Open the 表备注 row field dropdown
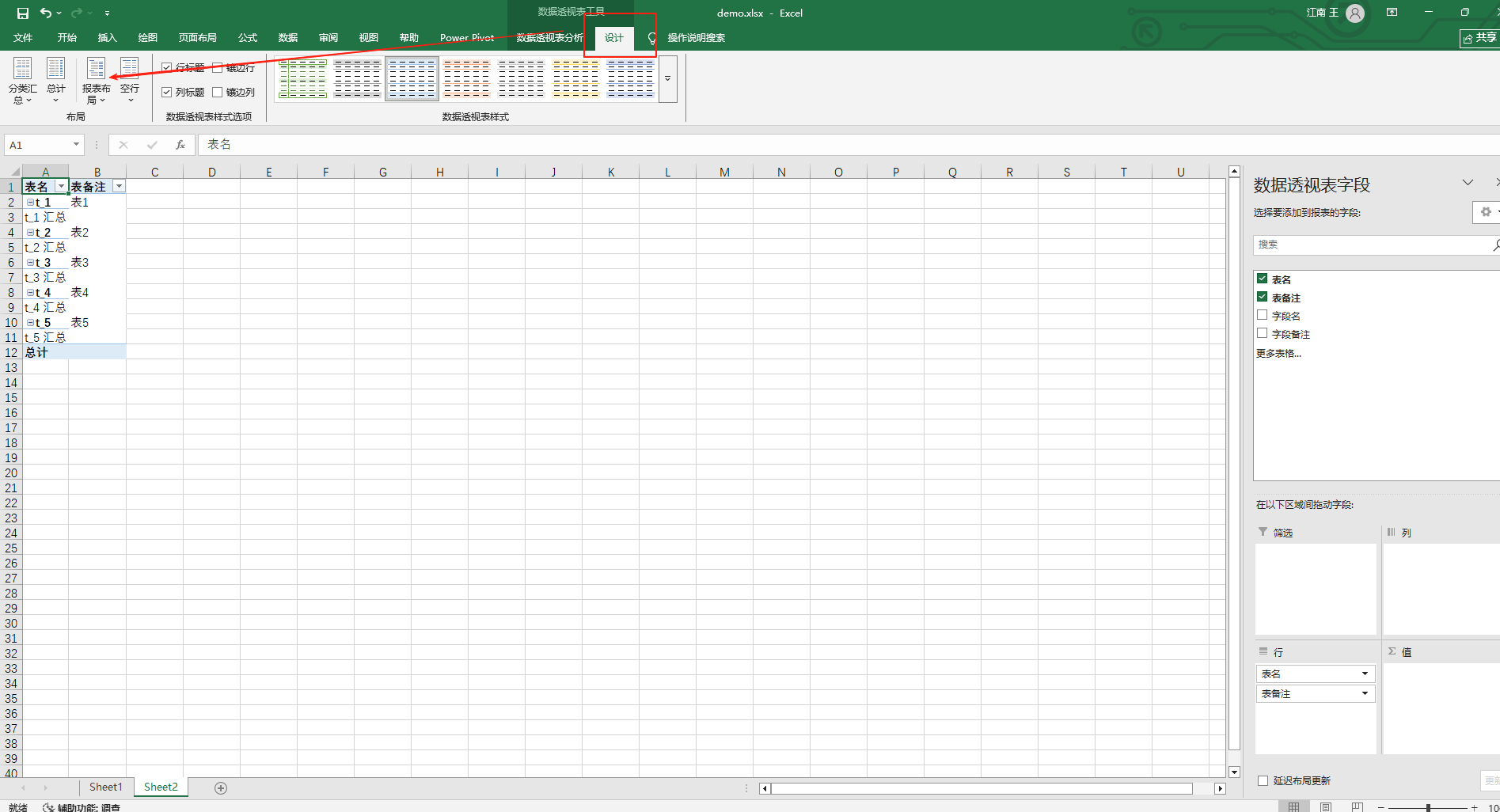Viewport: 1500px width, 812px height. pos(1365,693)
